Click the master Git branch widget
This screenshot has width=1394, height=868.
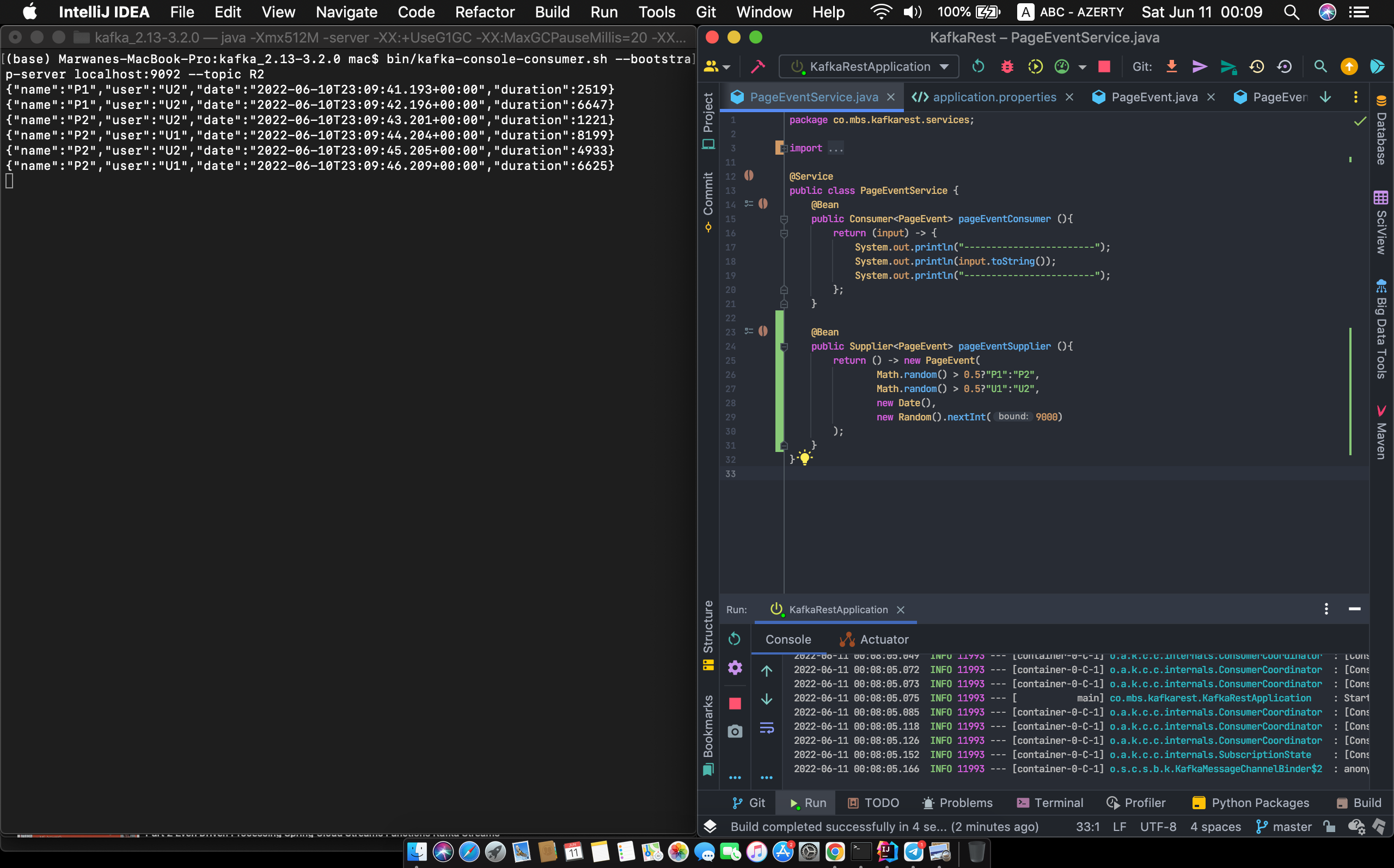click(x=1284, y=826)
